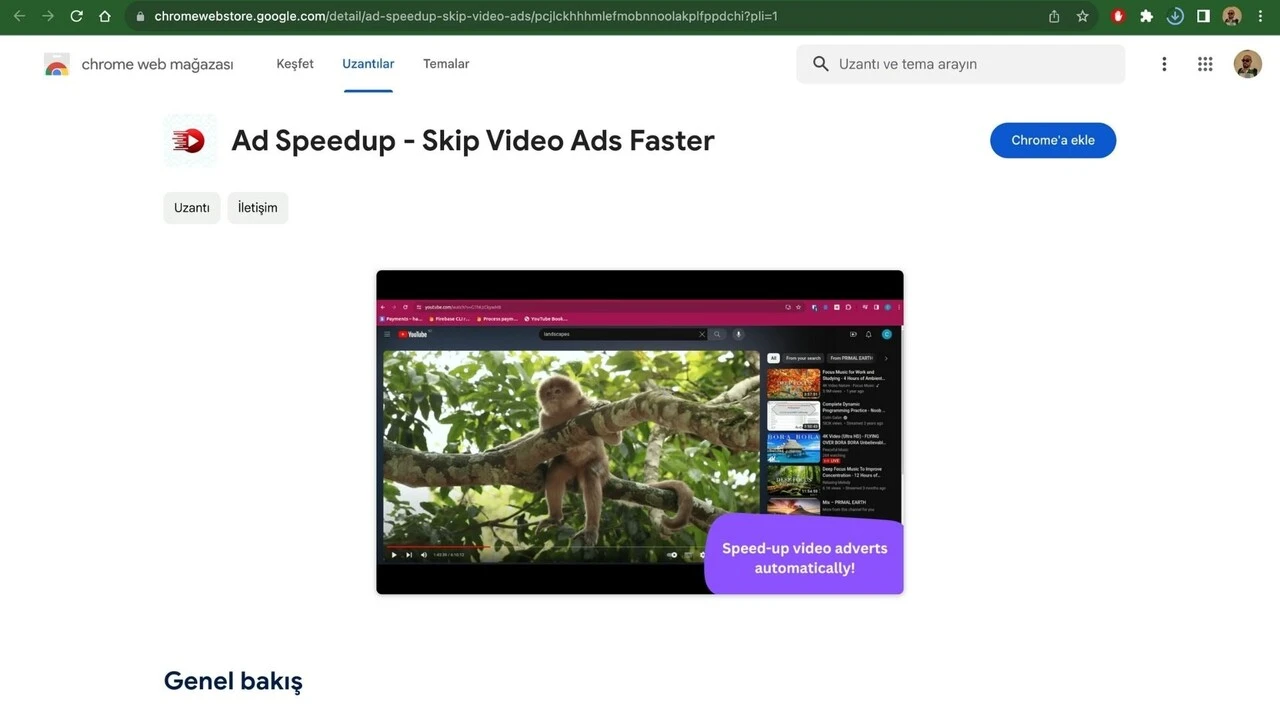Bookmark the page with the star icon
The width and height of the screenshot is (1280, 720).
tap(1082, 16)
